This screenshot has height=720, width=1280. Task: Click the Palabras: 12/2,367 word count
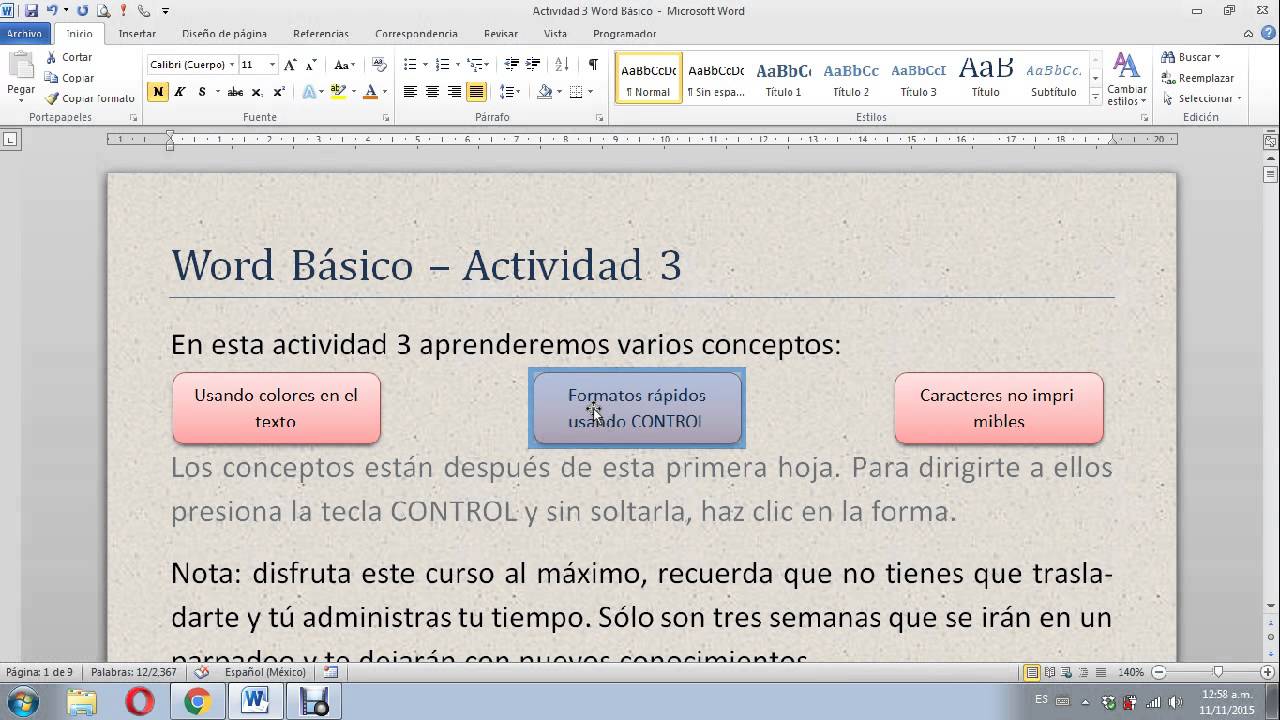pyautogui.click(x=134, y=672)
